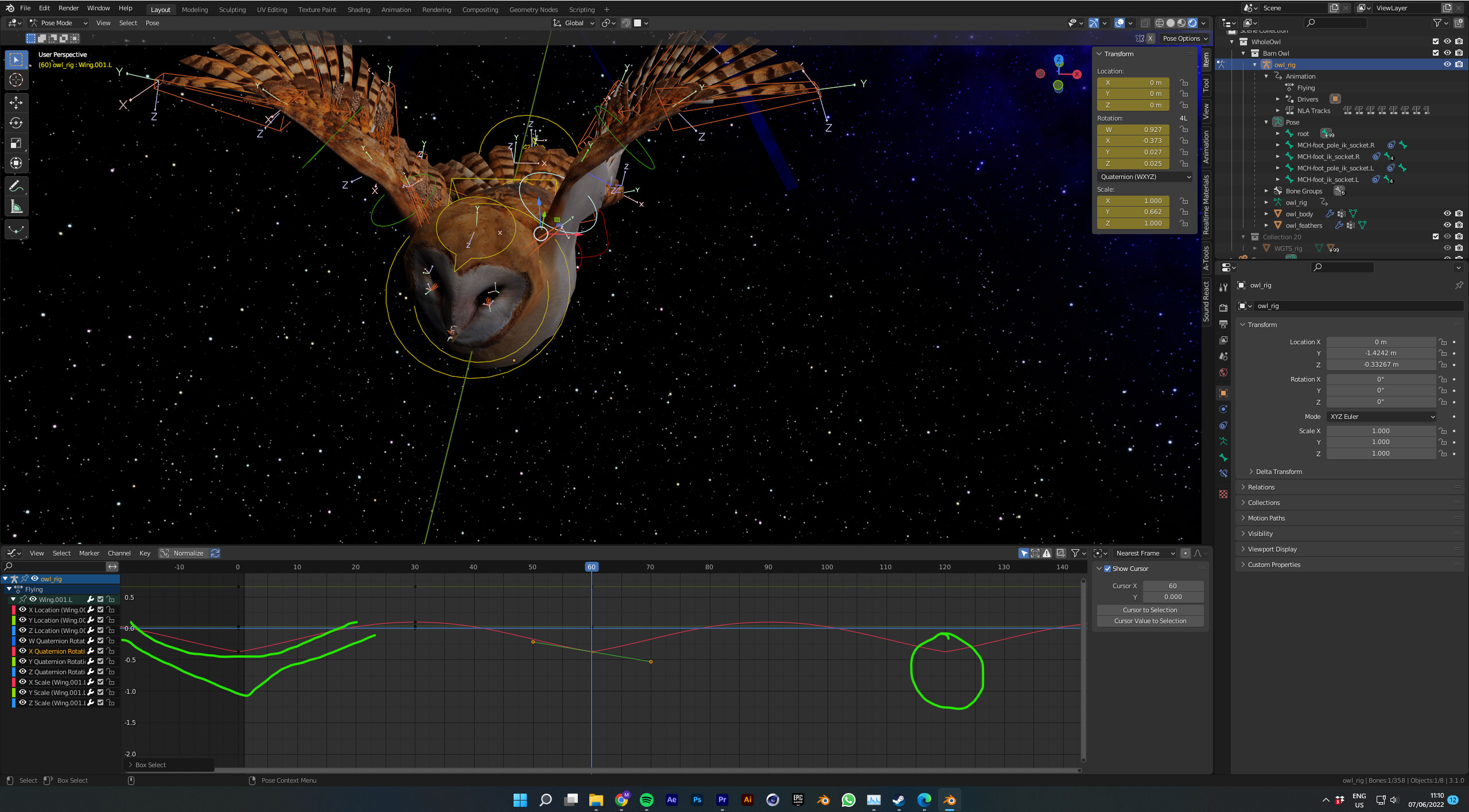This screenshot has width=1469, height=812.
Task: Open the Pose menu in the viewport header
Action: (x=152, y=23)
